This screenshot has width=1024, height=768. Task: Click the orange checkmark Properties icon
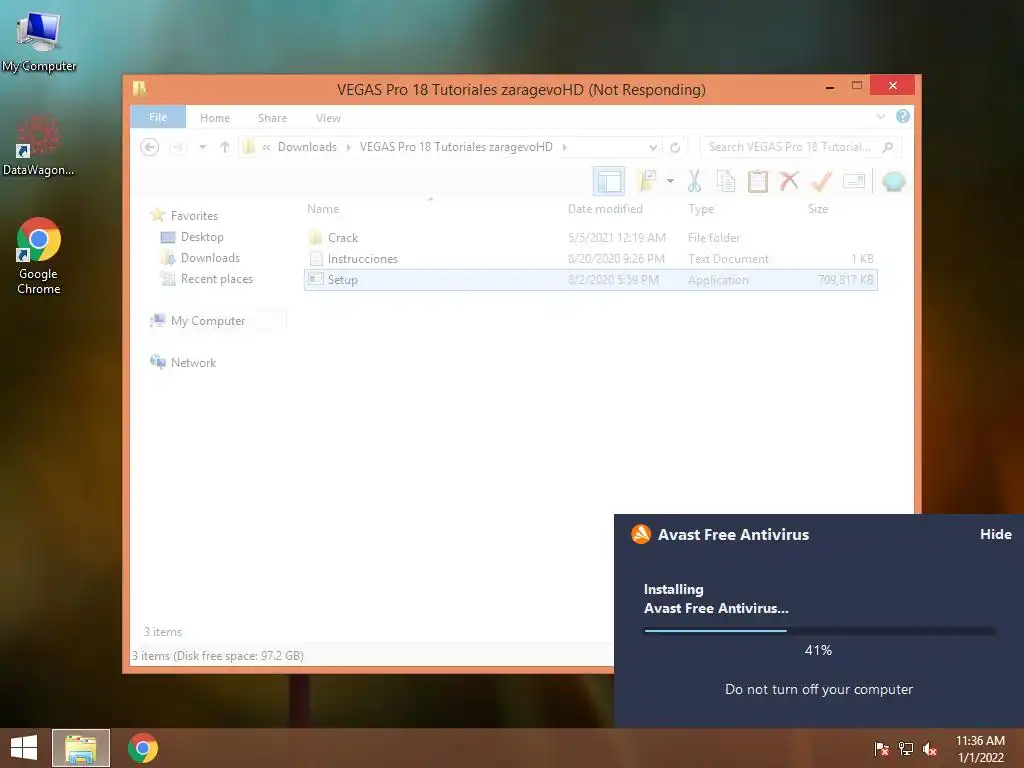822,181
